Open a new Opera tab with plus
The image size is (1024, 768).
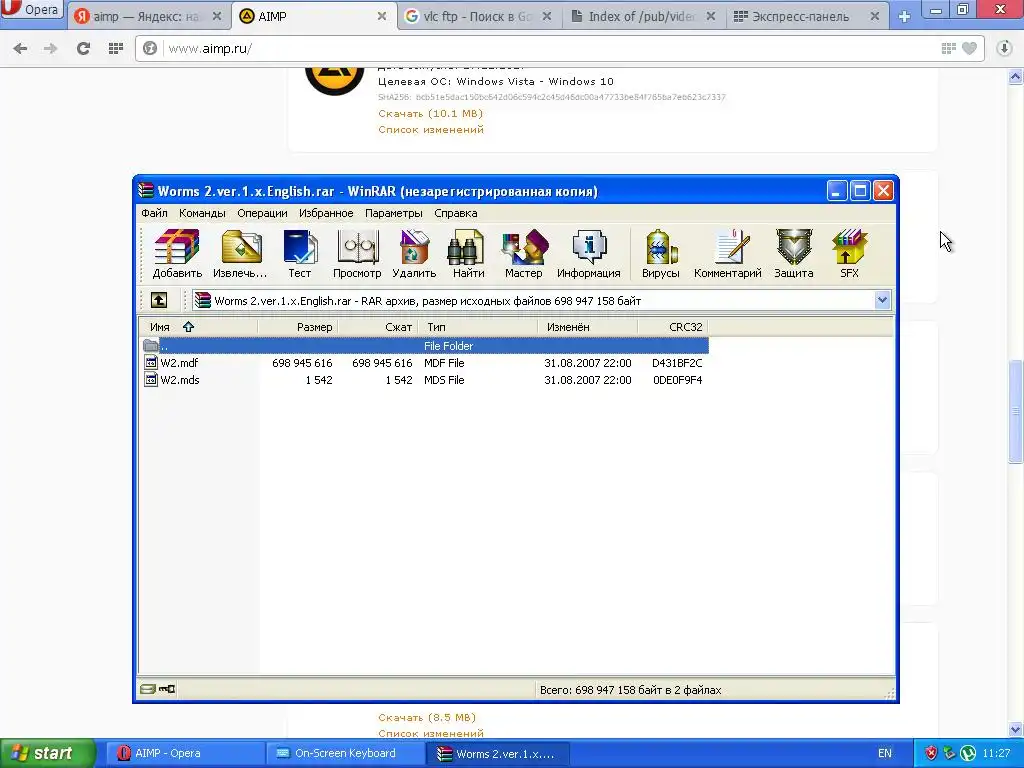point(904,16)
